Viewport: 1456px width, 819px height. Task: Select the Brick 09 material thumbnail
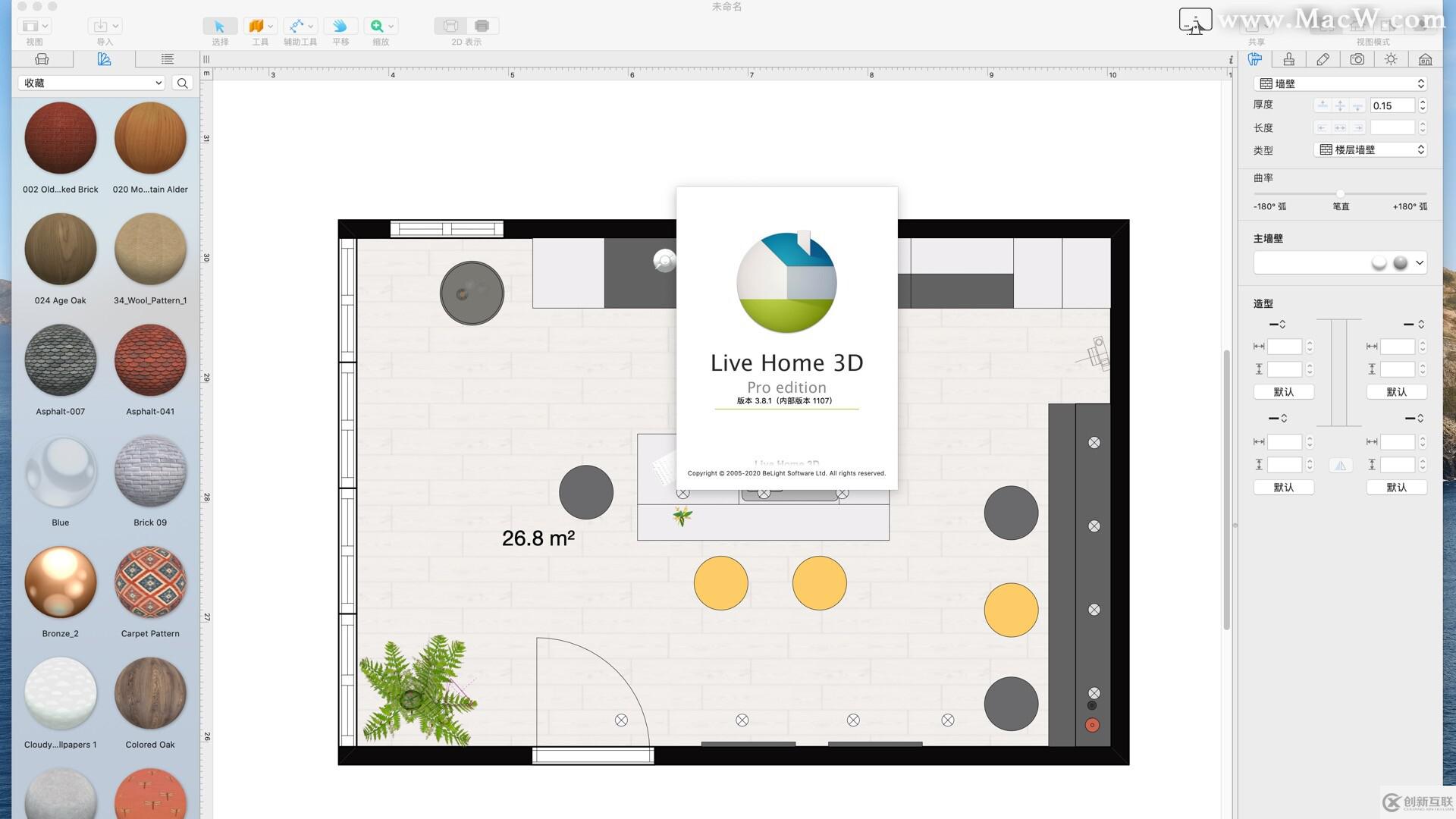pyautogui.click(x=149, y=472)
